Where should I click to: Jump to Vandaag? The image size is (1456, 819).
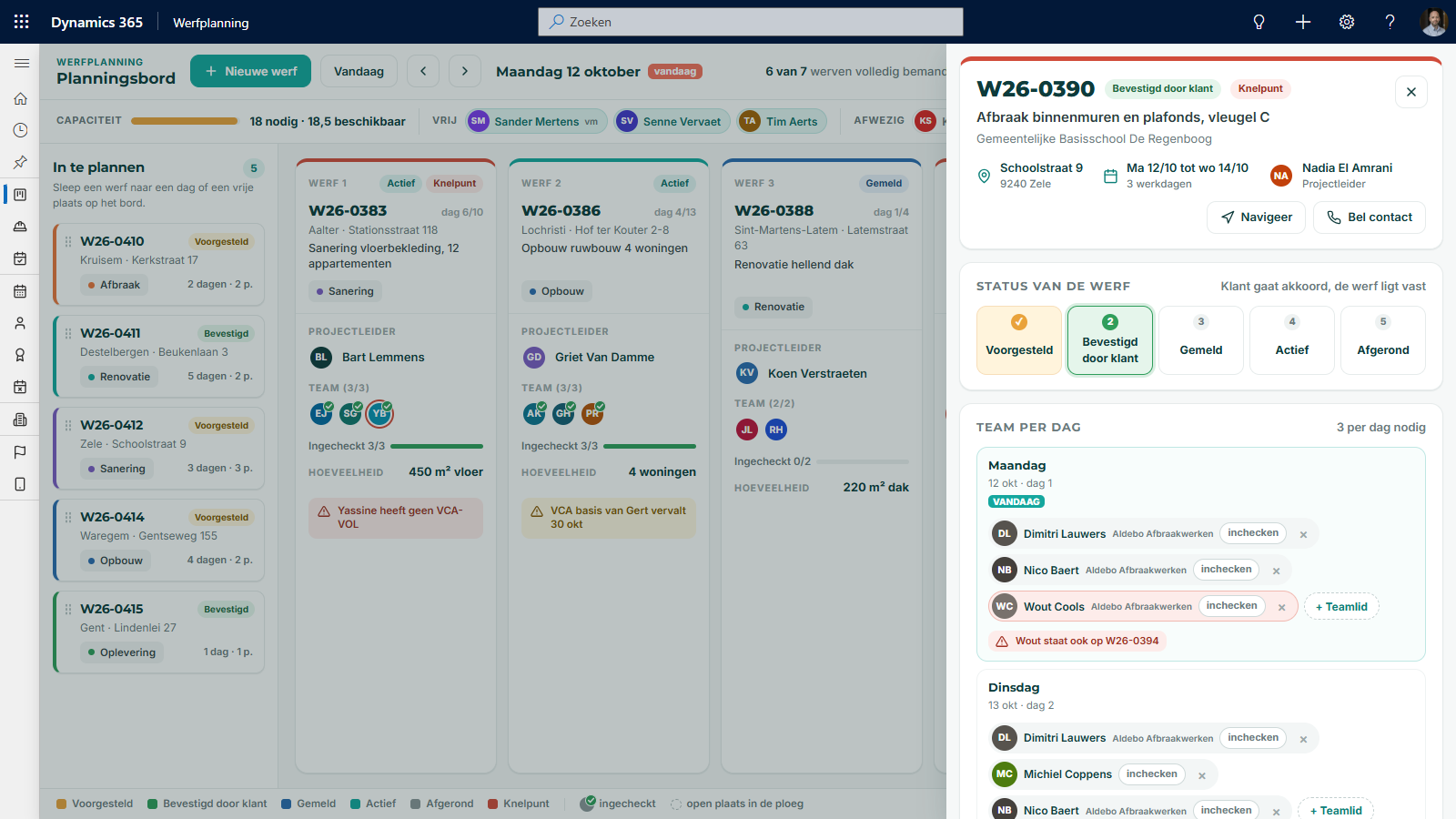point(359,71)
